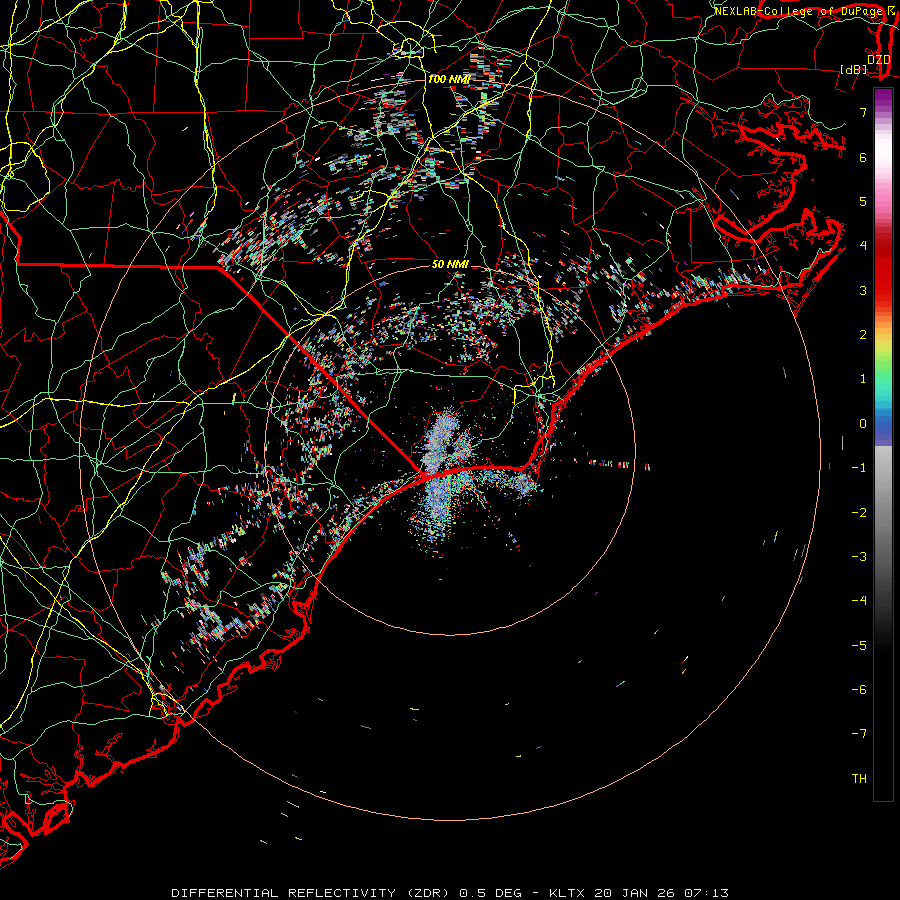Click the "KLTX" radar site identifier

(567, 893)
